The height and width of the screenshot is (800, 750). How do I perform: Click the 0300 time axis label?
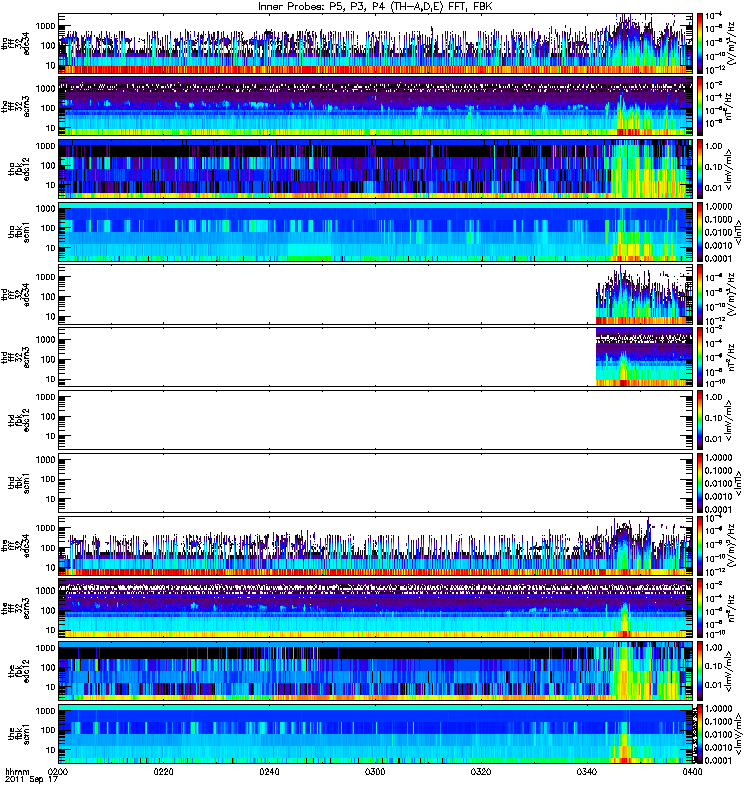375,772
